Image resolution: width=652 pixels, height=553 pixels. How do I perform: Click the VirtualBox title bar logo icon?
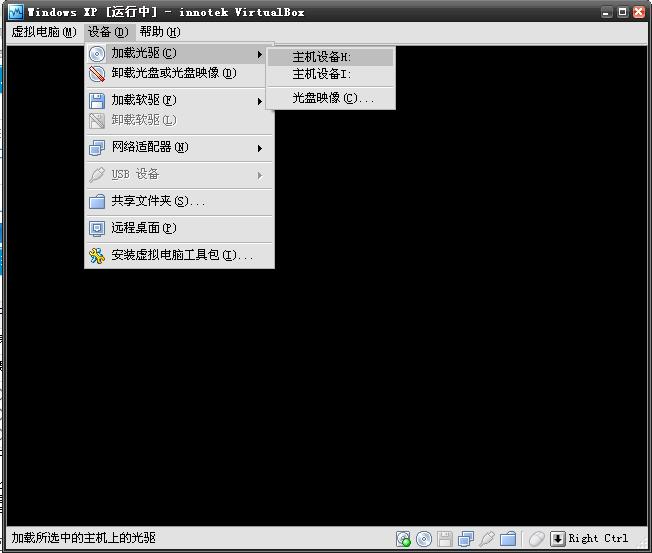pyautogui.click(x=16, y=12)
